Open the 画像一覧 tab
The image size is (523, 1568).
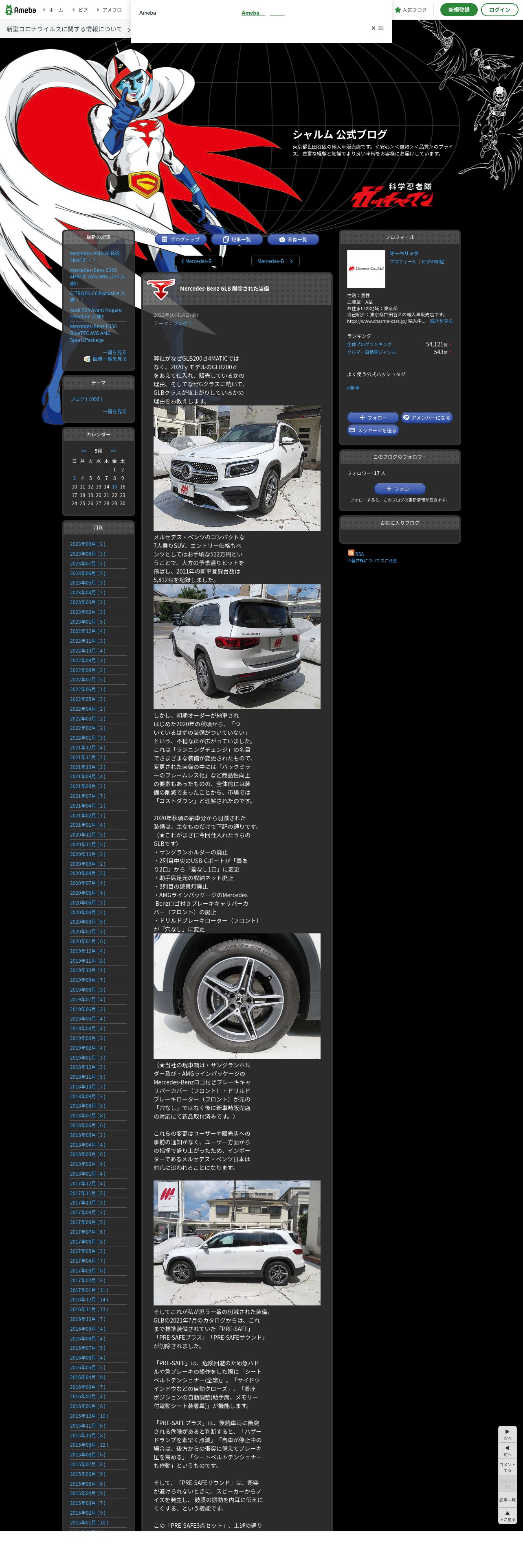tap(293, 239)
